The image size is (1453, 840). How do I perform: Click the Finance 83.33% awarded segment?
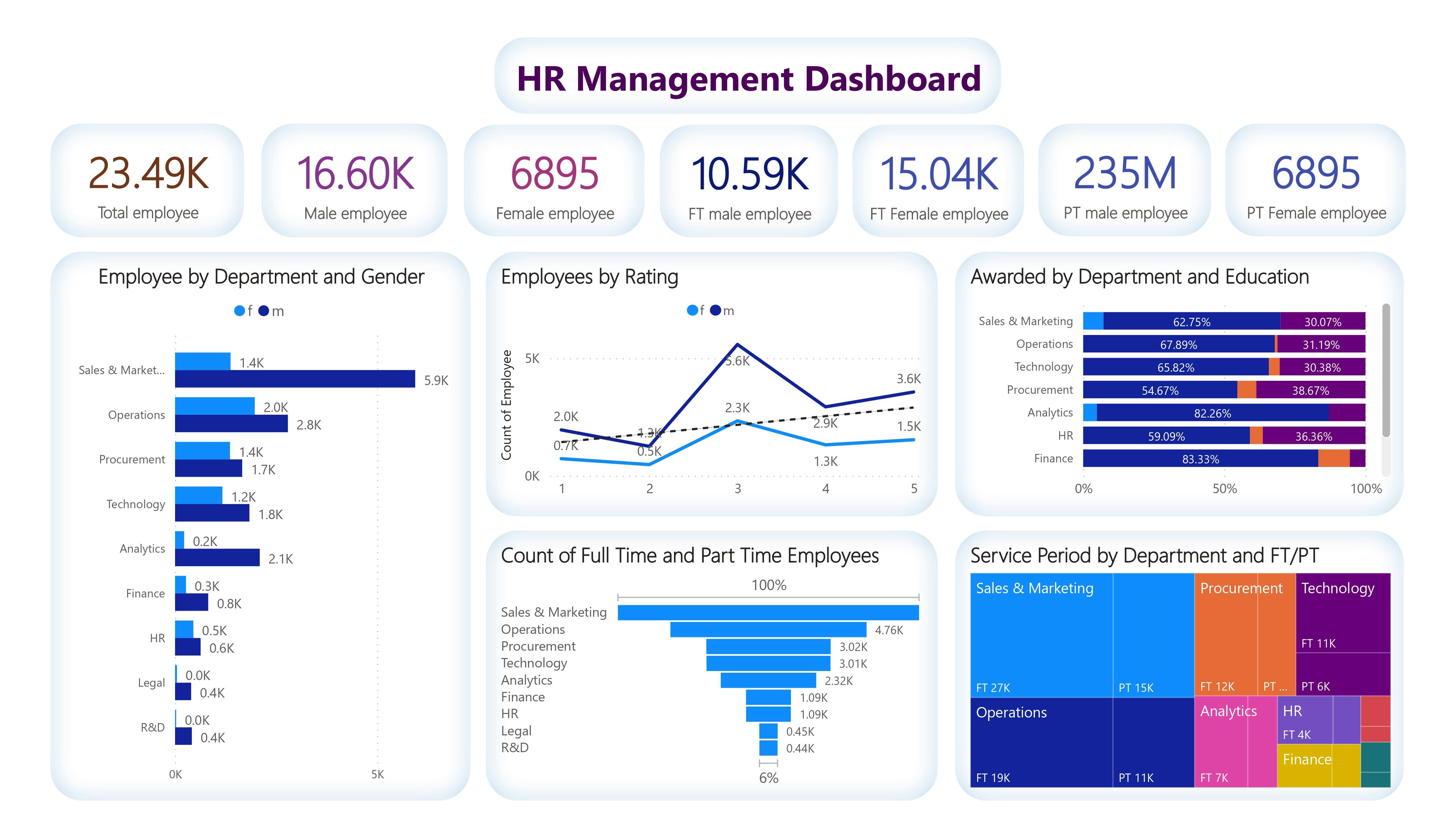[x=1201, y=458]
